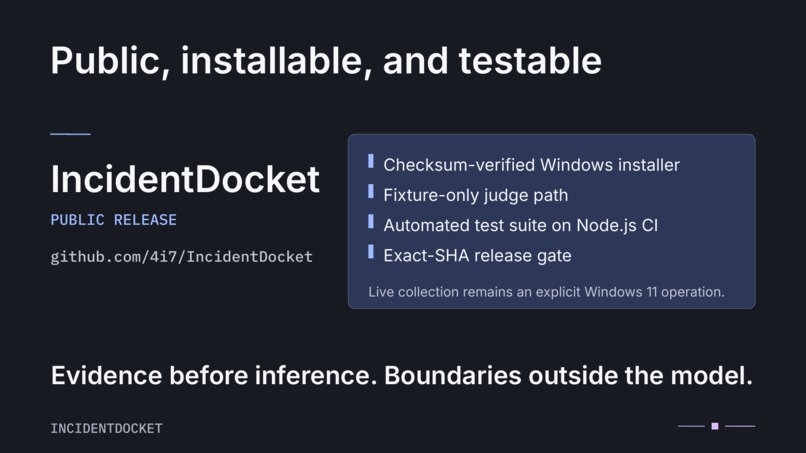Open the github.com/4i7/IncidentDocket link
Screen dimensions: 806x453
click(x=181, y=257)
